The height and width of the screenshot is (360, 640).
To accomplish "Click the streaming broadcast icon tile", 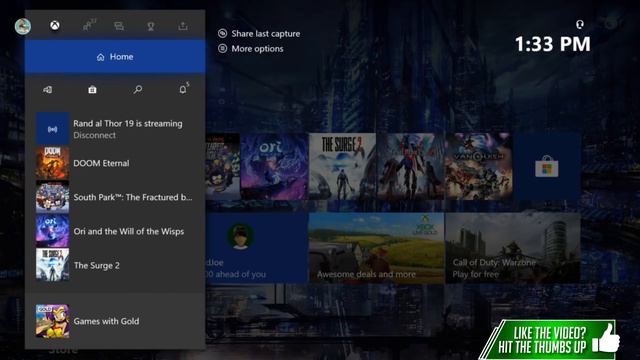I will [x=52, y=129].
